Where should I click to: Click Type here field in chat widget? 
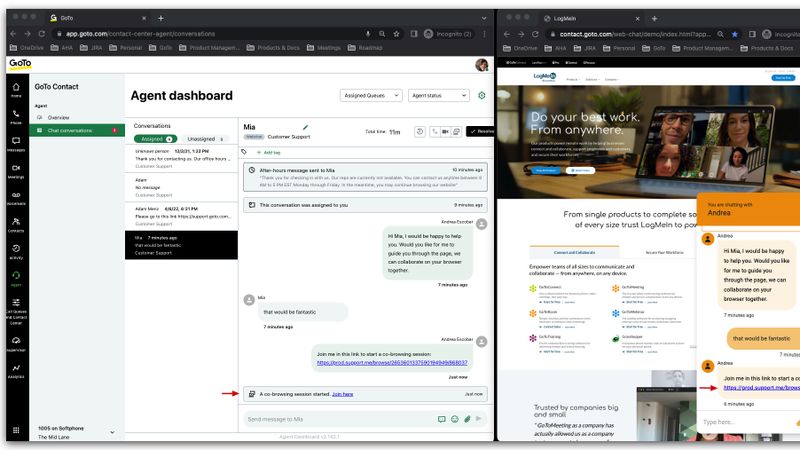tap(746, 422)
